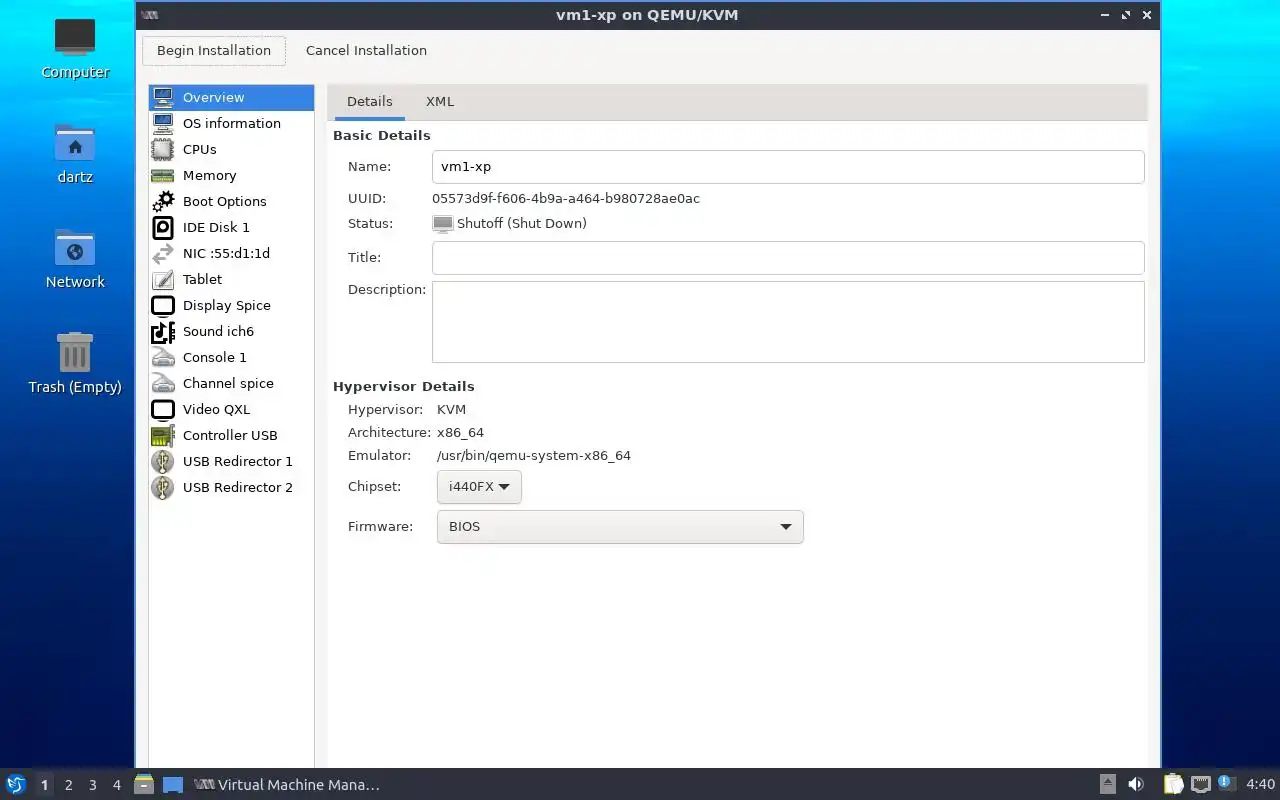Open the Firmware BIOS dropdown
The image size is (1280, 800).
[x=620, y=527]
